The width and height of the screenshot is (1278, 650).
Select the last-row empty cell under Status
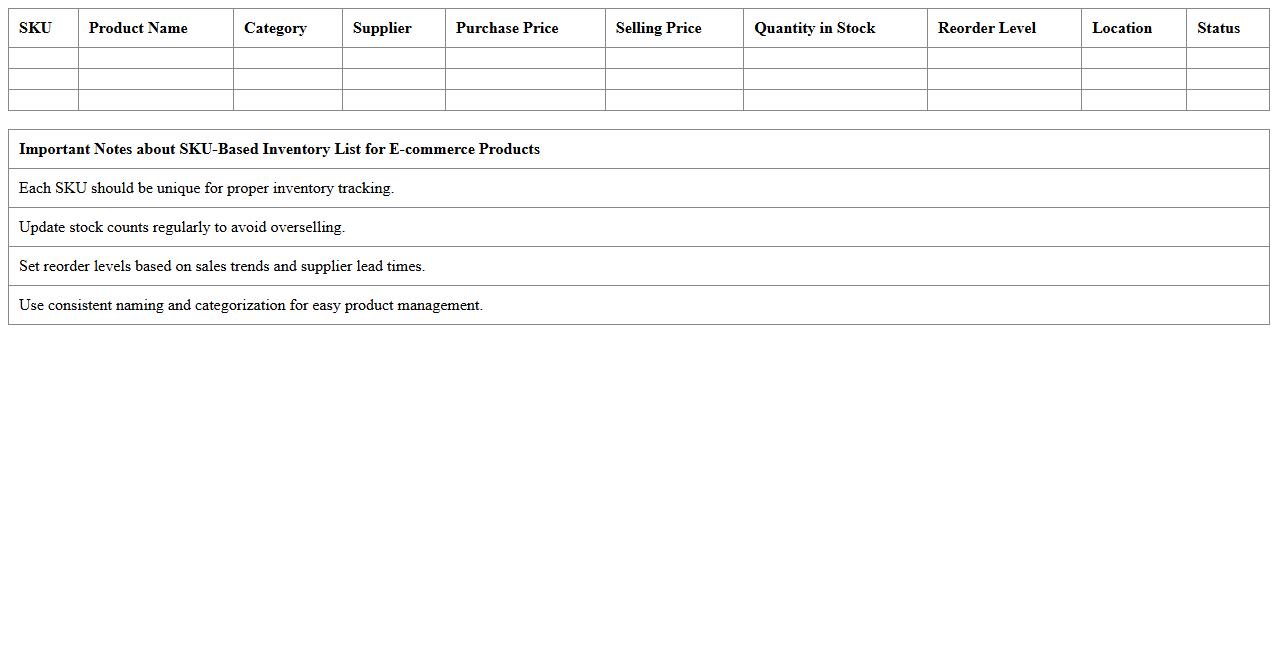(1227, 100)
